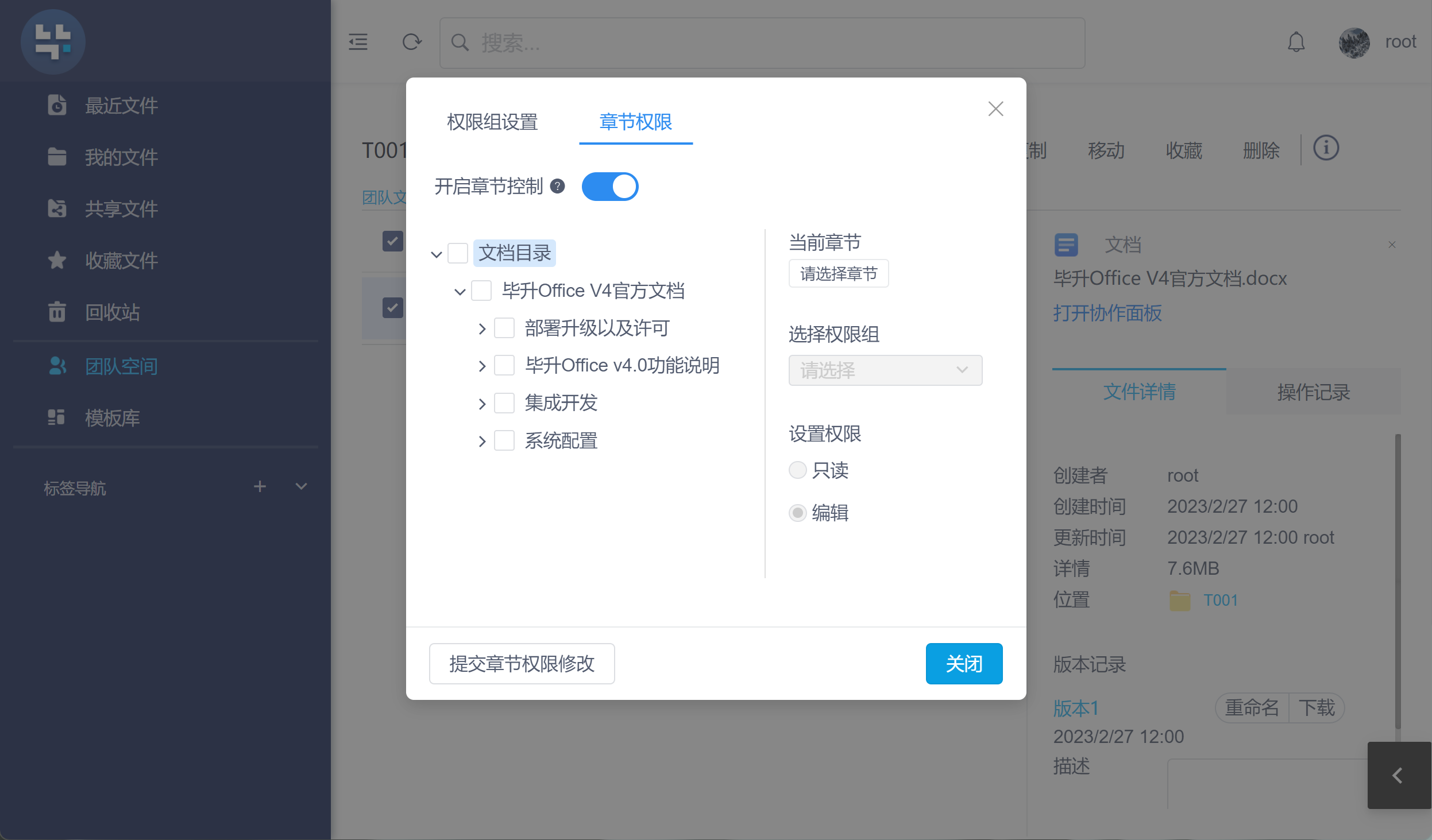Click the 收藏 toolbar action

tap(1184, 150)
